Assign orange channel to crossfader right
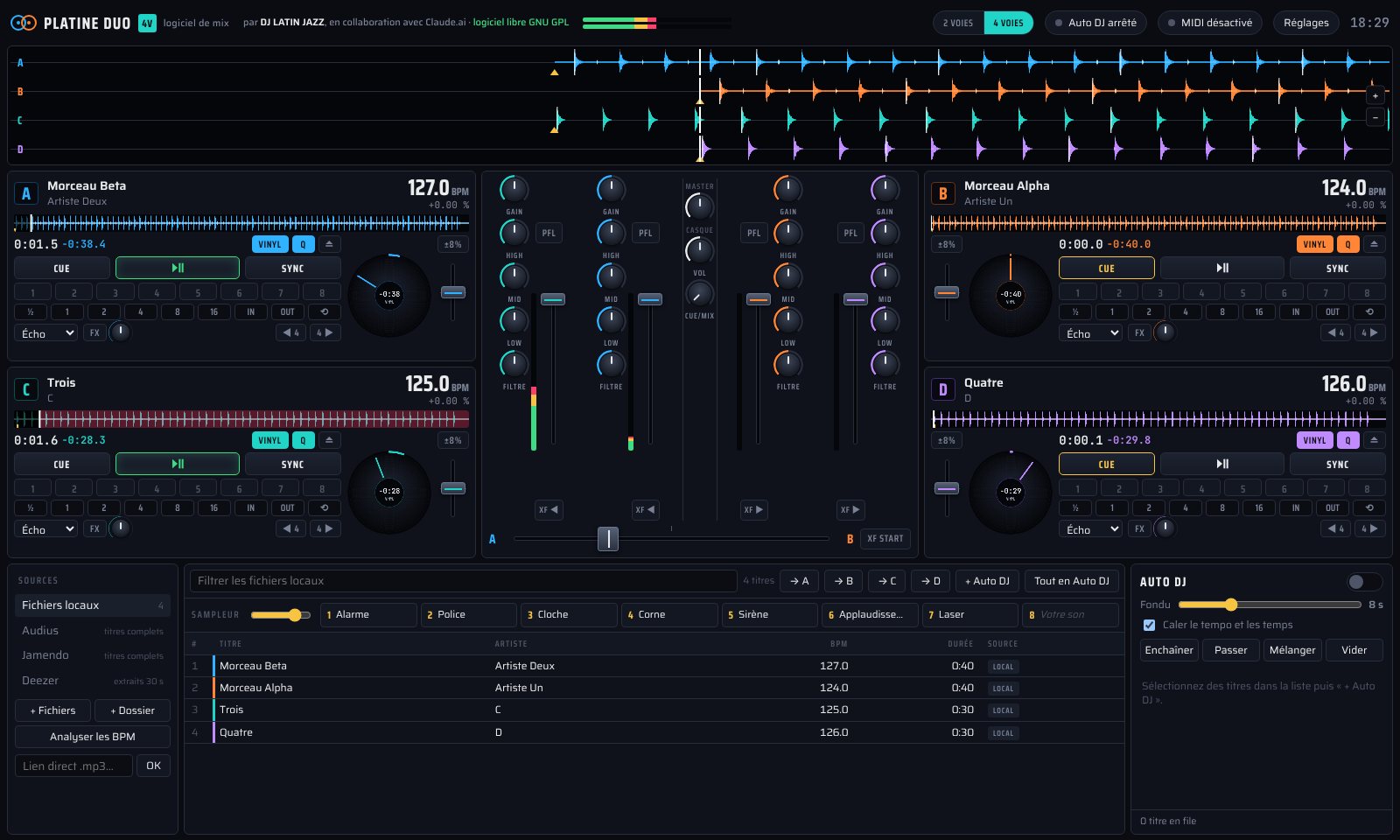Screen dimensions: 1400x840 [x=753, y=509]
